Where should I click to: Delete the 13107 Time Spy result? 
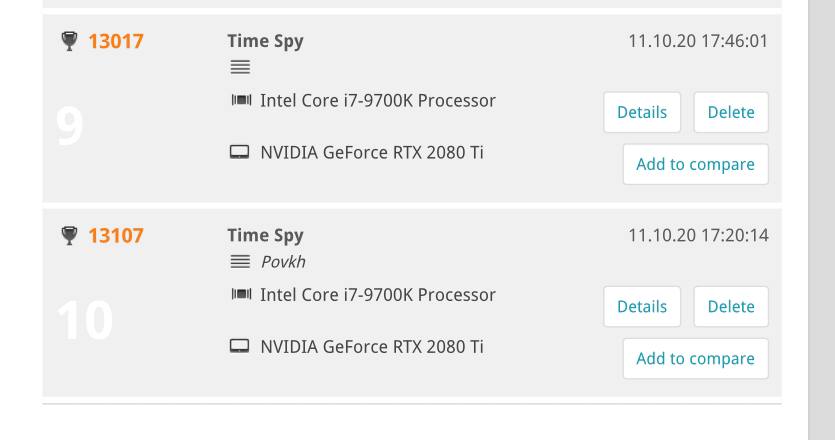[731, 307]
